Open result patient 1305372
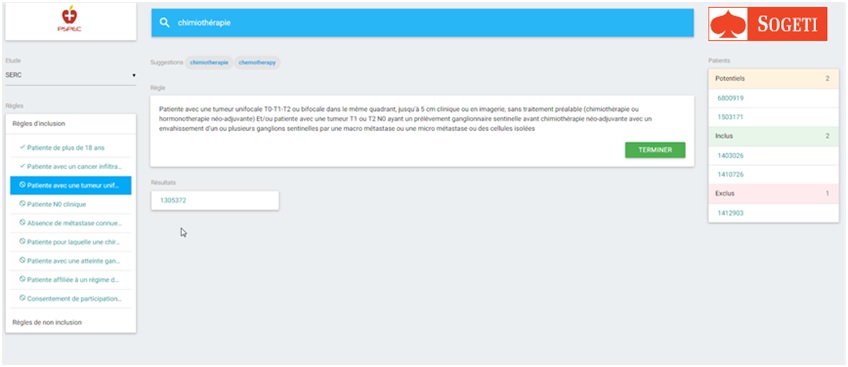This screenshot has height=367, width=848. 215,200
